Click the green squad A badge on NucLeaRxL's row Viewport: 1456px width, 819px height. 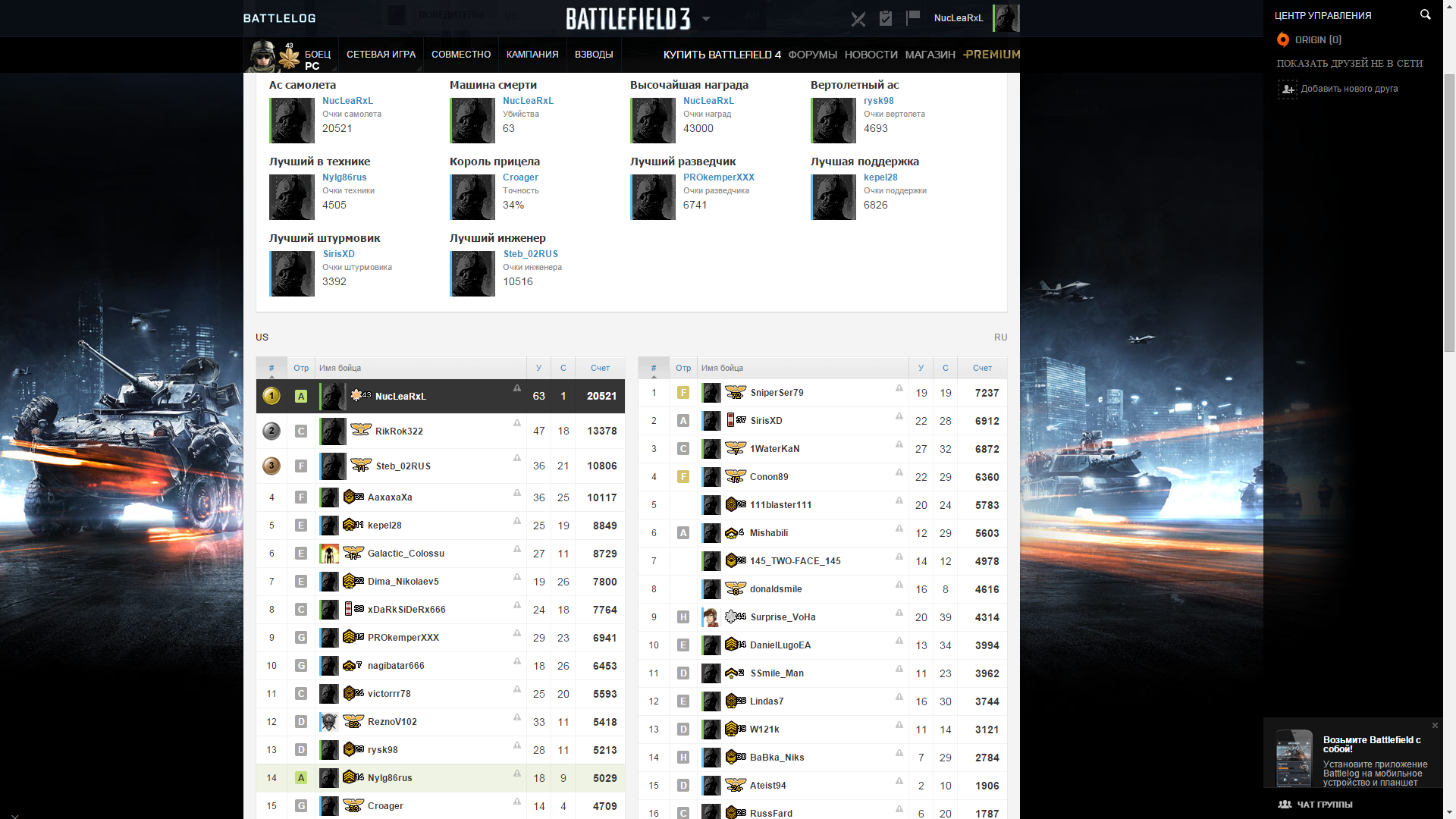301,396
